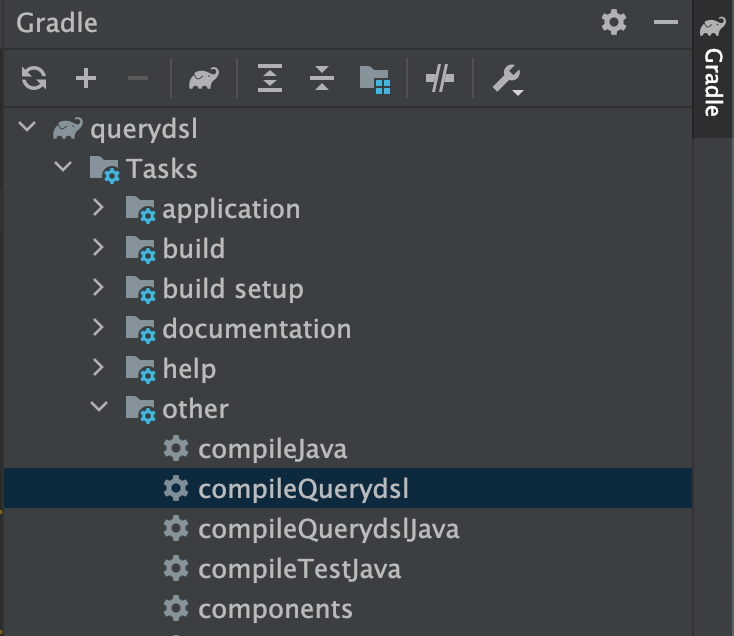Select the compileQuerydslJava task
Image resolution: width=734 pixels, height=636 pixels.
pos(329,530)
